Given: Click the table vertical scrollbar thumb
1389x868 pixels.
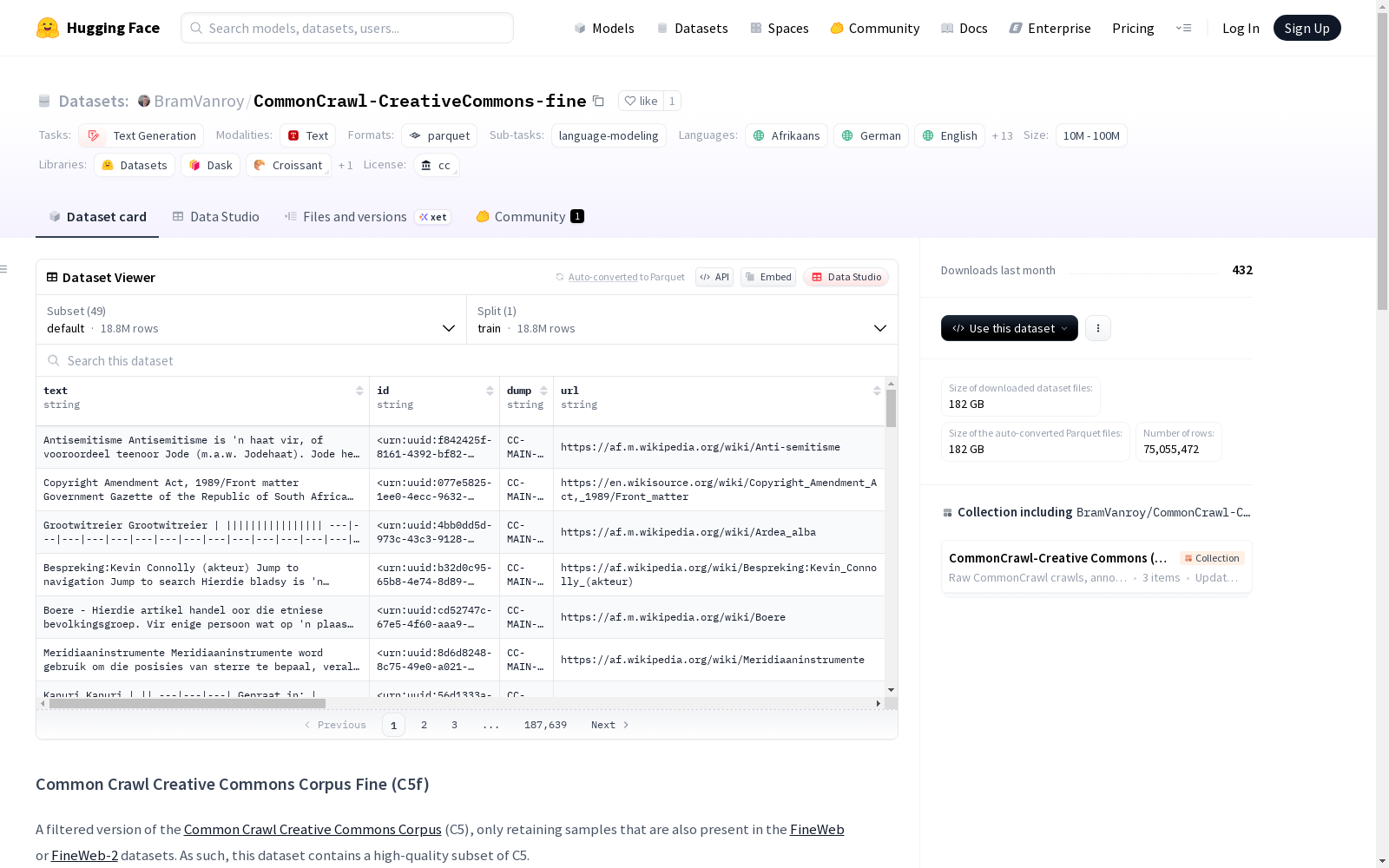Looking at the screenshot, I should tap(892, 408).
